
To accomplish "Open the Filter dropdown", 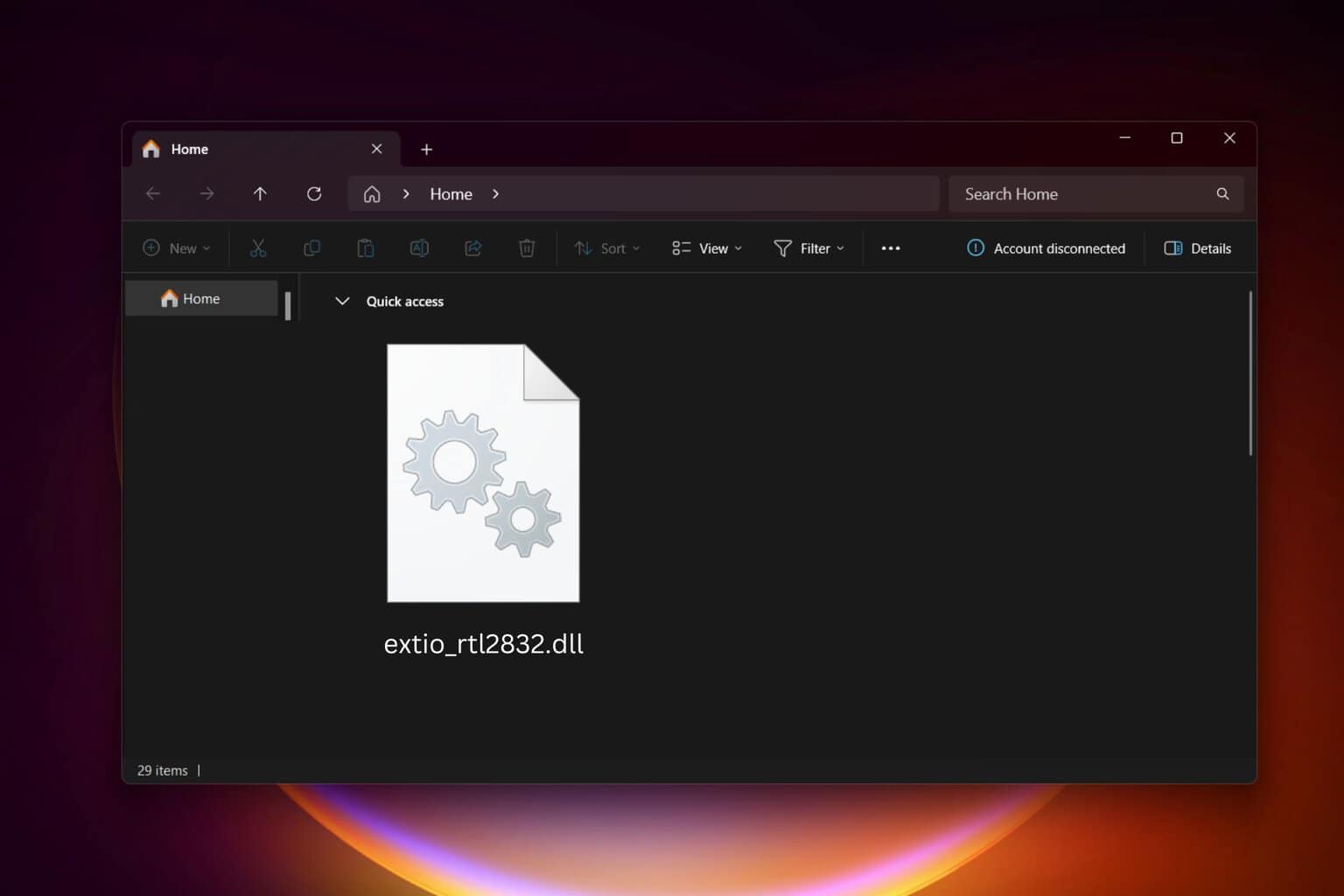I will 809,248.
